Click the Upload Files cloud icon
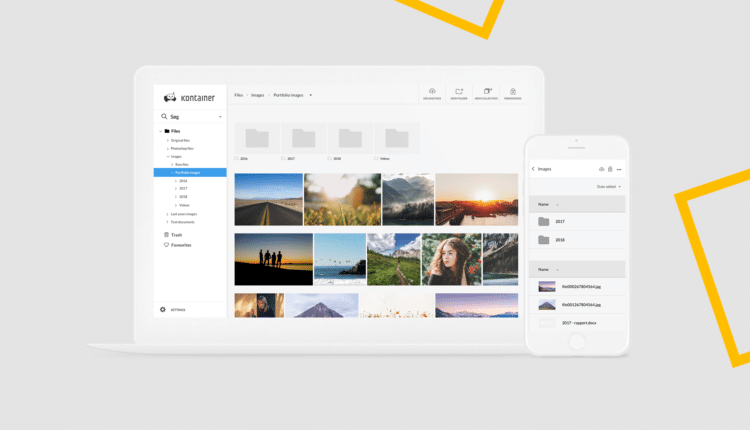 [x=432, y=92]
